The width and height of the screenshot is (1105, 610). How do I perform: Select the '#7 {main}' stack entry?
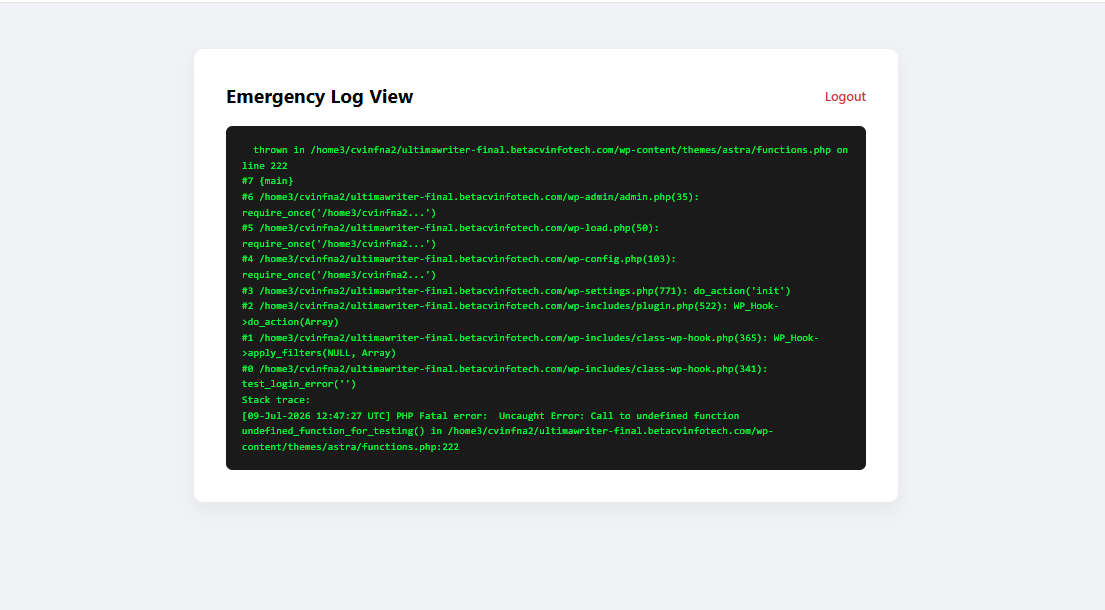tap(267, 181)
